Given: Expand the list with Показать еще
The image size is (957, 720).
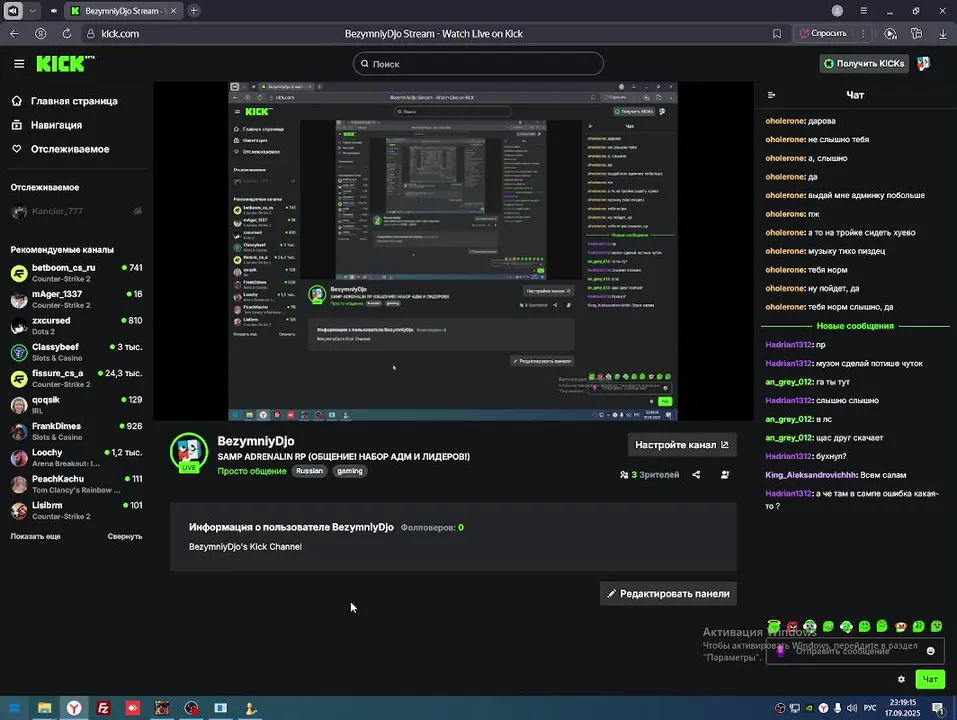Looking at the screenshot, I should click(x=35, y=536).
